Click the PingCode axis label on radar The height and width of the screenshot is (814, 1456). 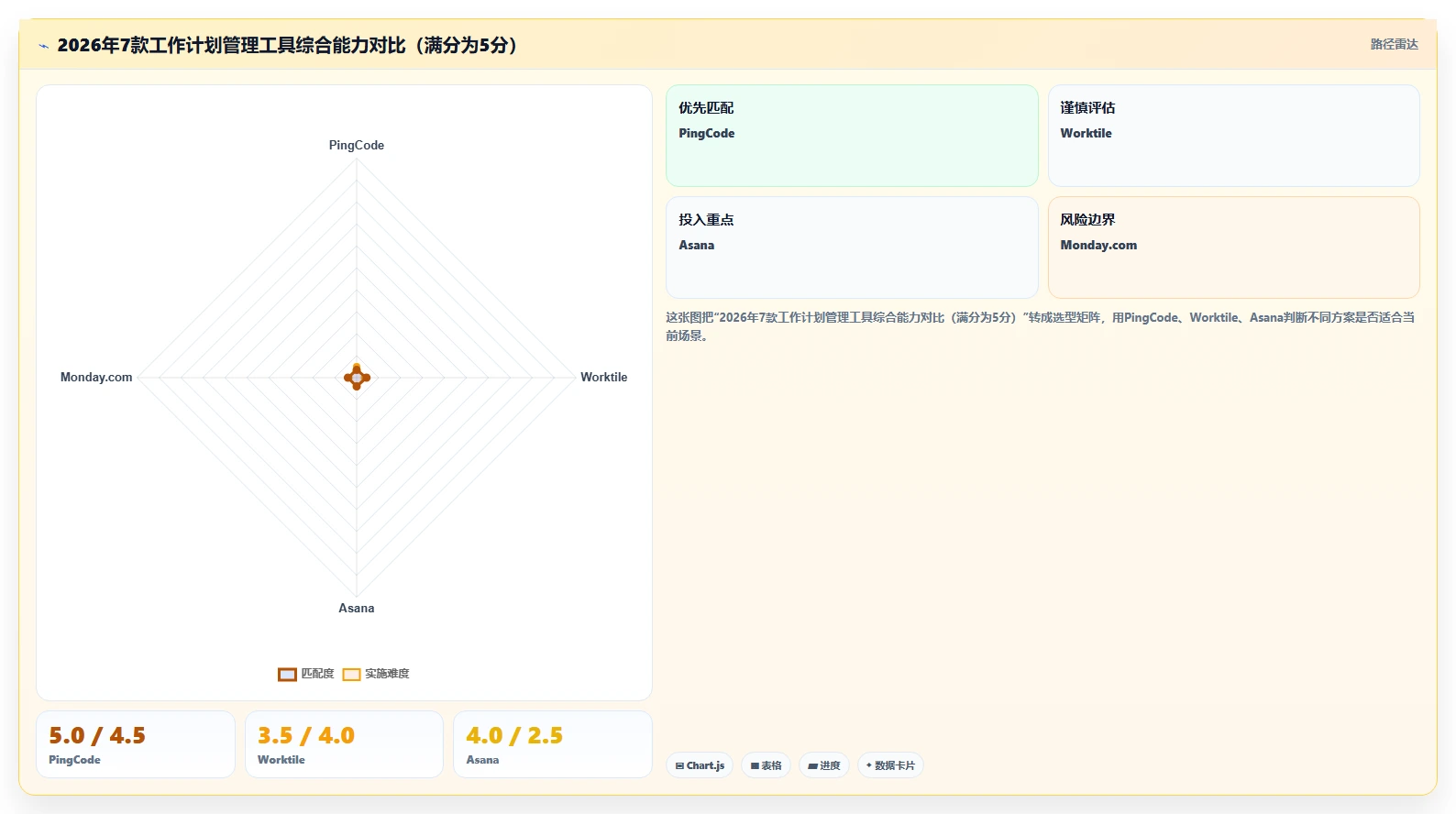(x=357, y=145)
